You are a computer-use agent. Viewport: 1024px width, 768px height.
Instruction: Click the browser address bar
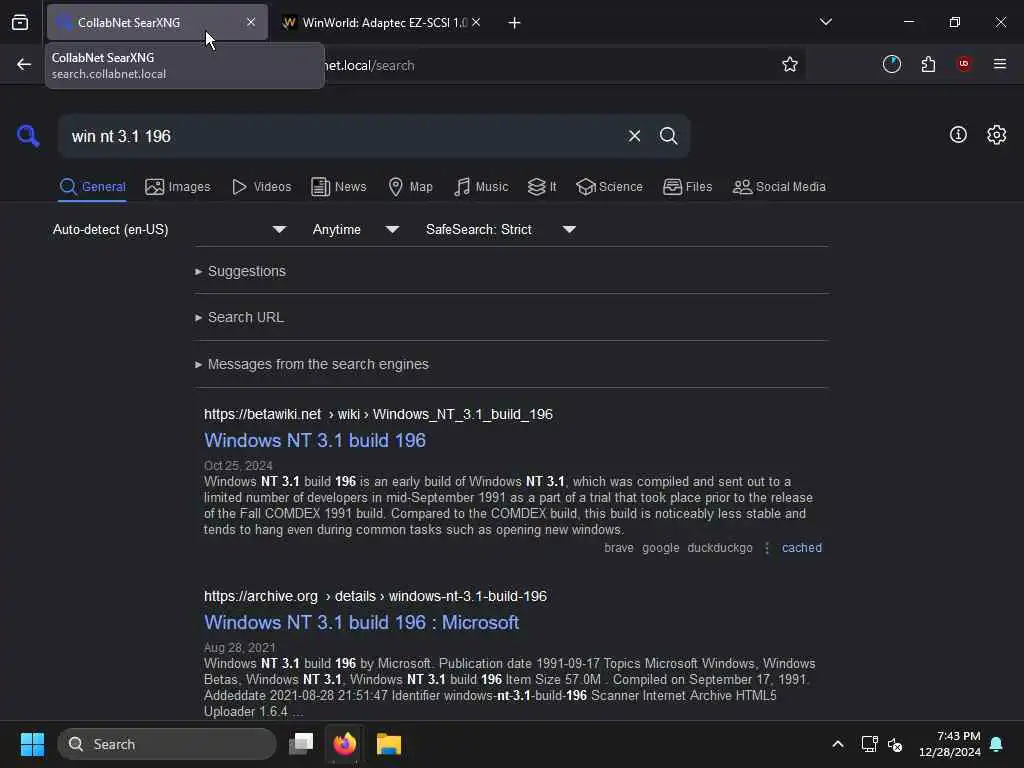[549, 65]
